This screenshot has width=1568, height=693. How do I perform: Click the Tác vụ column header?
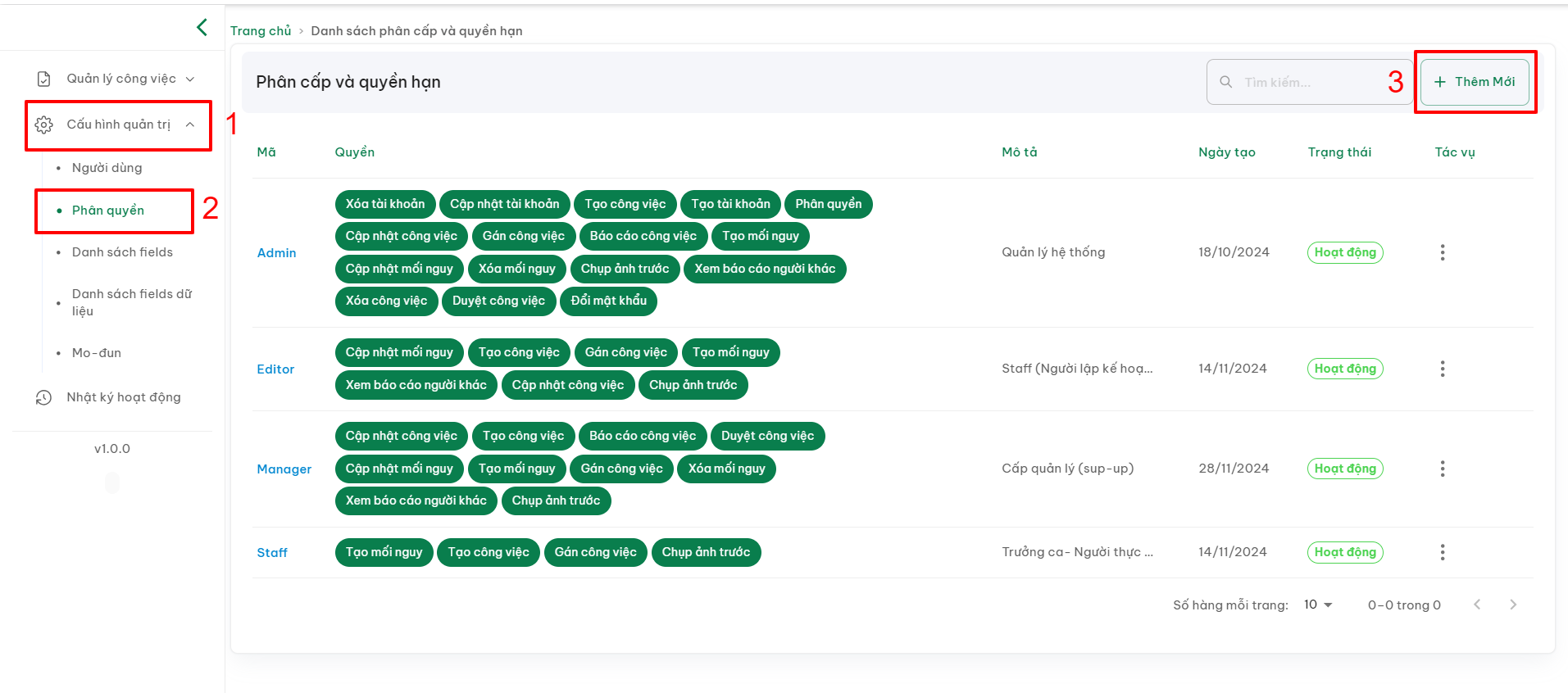(x=1455, y=152)
